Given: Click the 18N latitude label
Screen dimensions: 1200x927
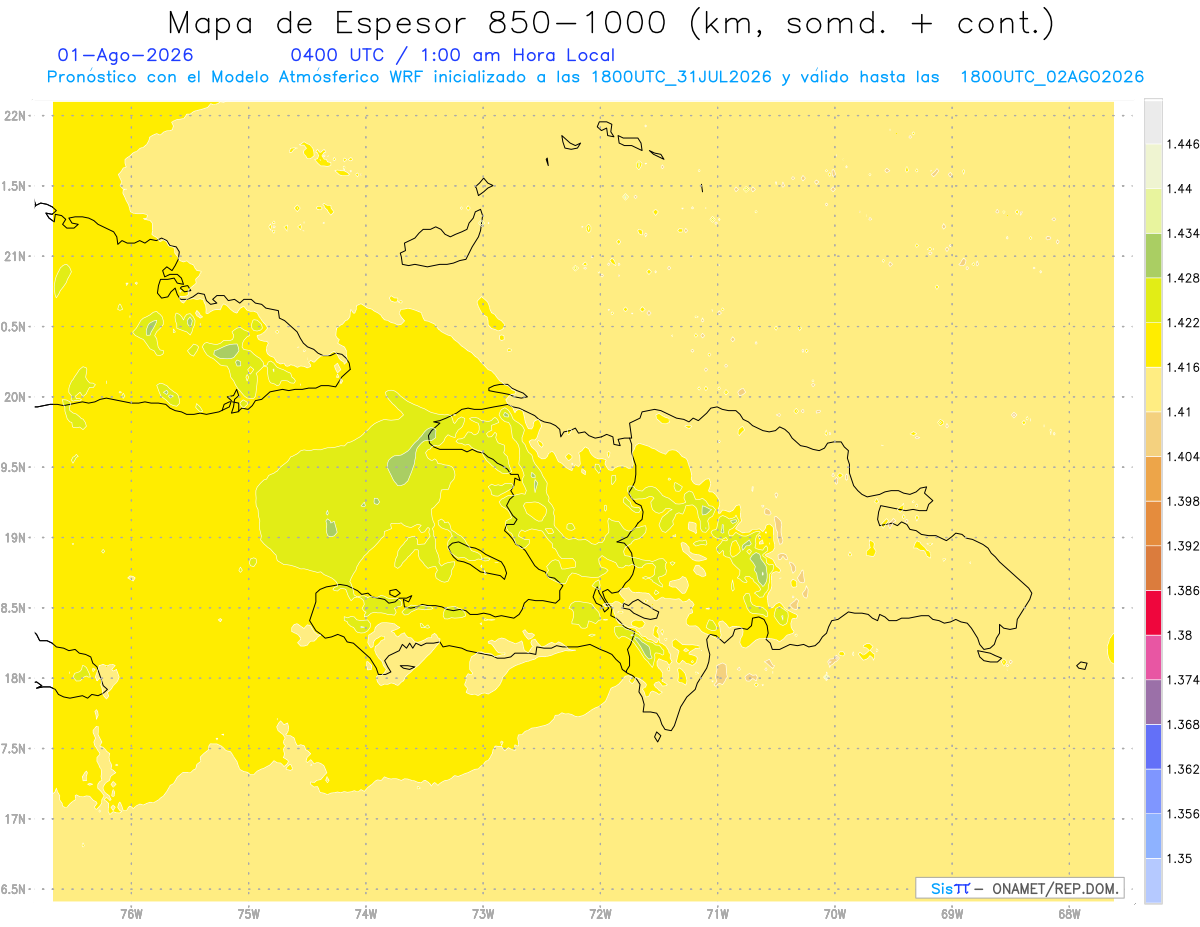Looking at the screenshot, I should (15, 678).
